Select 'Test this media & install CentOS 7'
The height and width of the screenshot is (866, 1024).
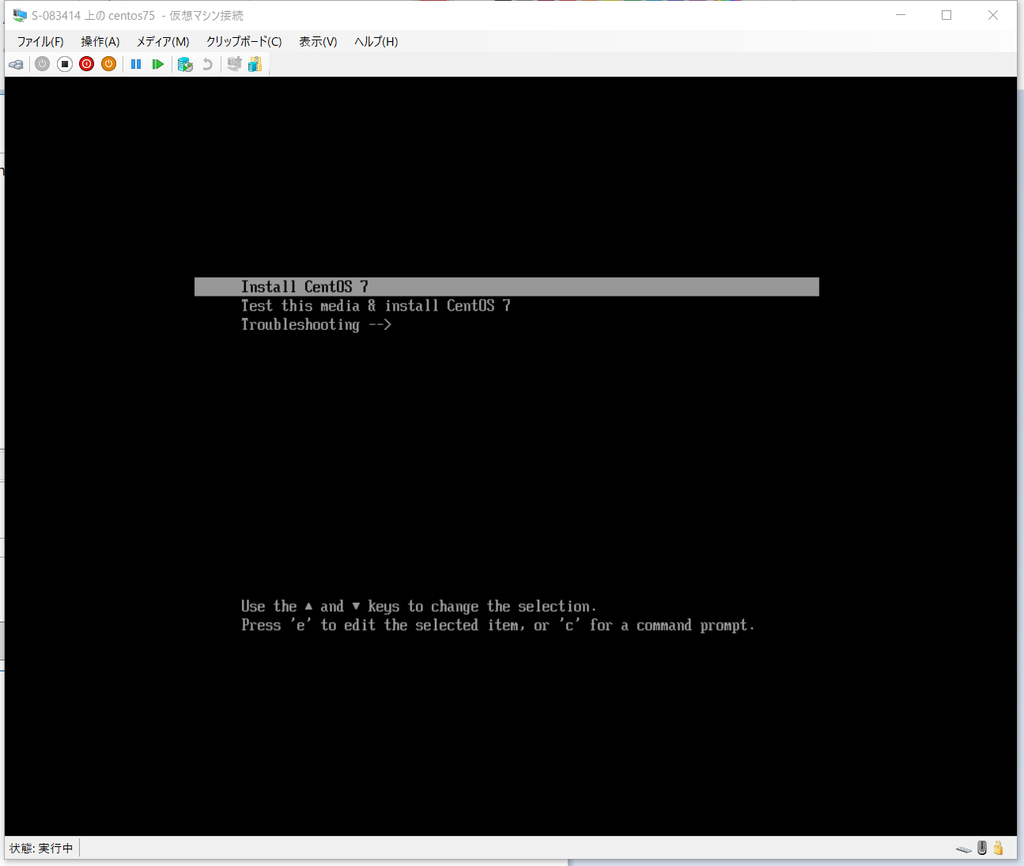click(x=376, y=306)
